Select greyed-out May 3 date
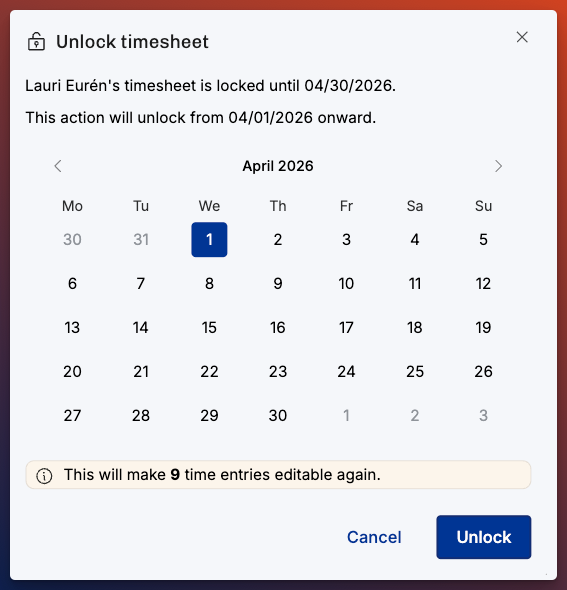Viewport: 567px width, 590px height. pos(483,416)
